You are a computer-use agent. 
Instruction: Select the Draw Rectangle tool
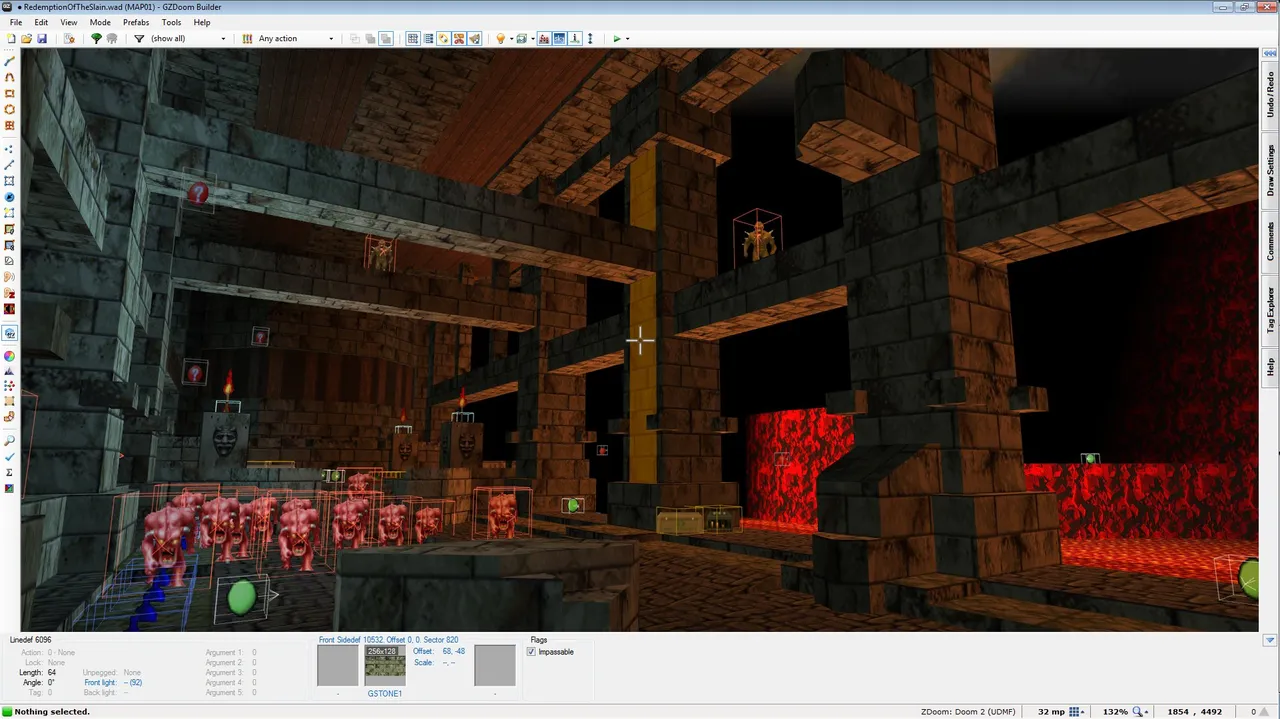click(x=10, y=93)
